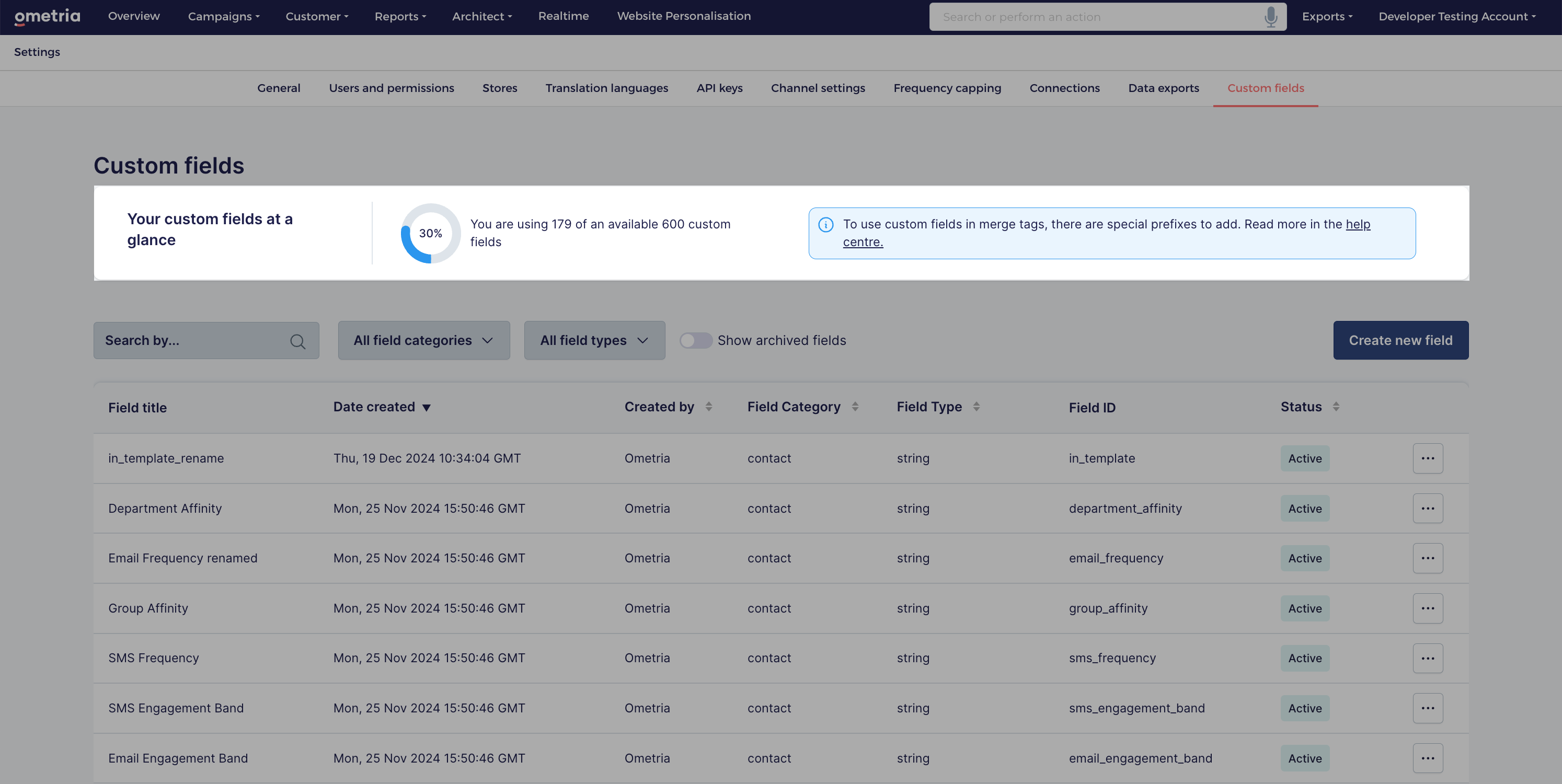Sort table by Status column

click(x=1335, y=407)
